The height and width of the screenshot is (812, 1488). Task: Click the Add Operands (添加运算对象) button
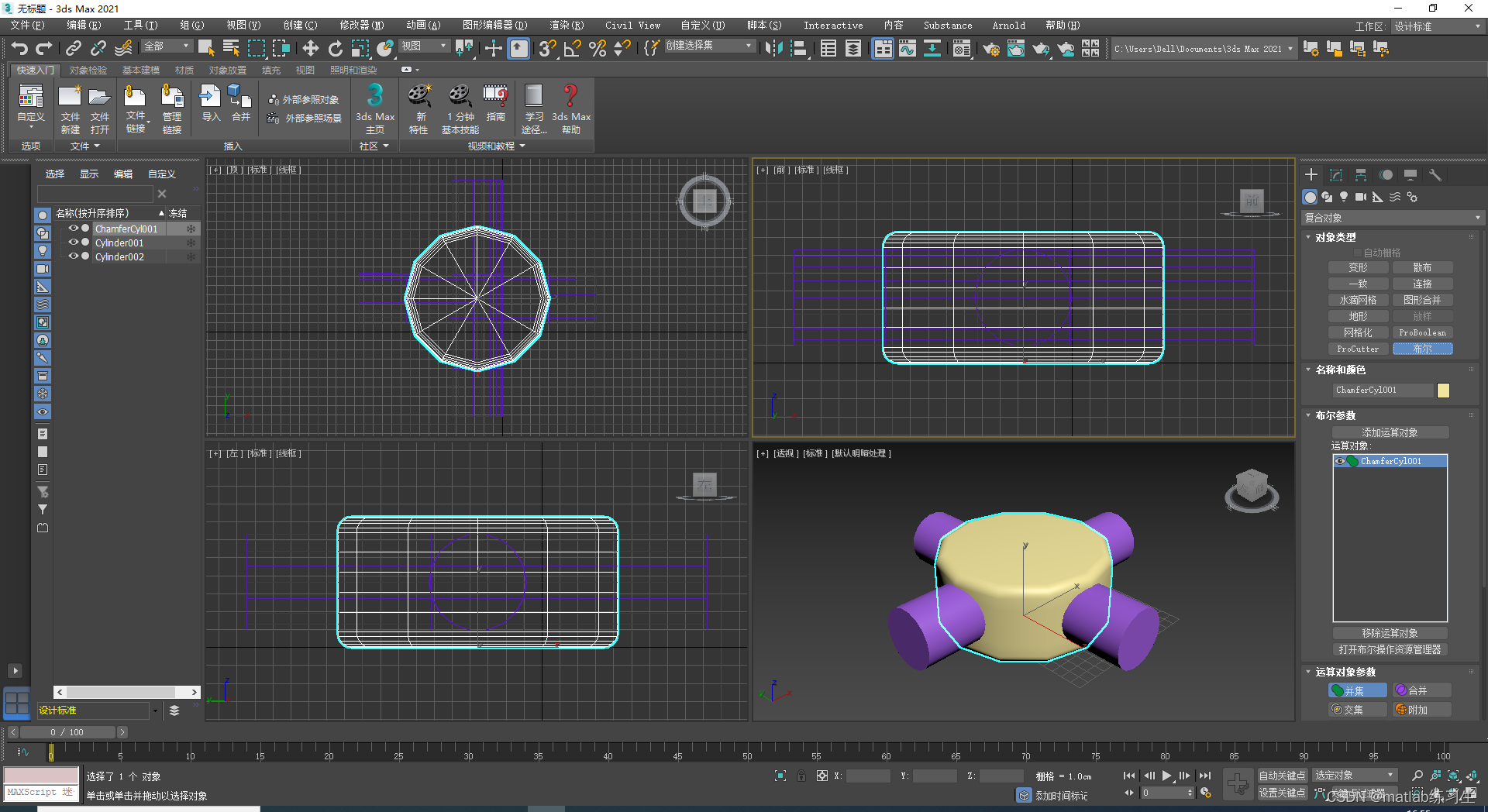coord(1390,432)
